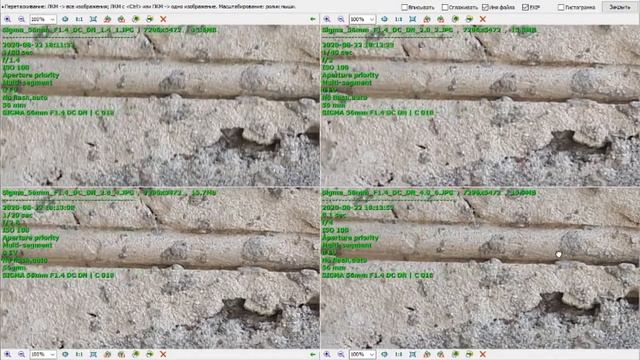640x360 pixels.
Task: Rotate the f/1.4 image right
Action: pyautogui.click(x=121, y=19)
